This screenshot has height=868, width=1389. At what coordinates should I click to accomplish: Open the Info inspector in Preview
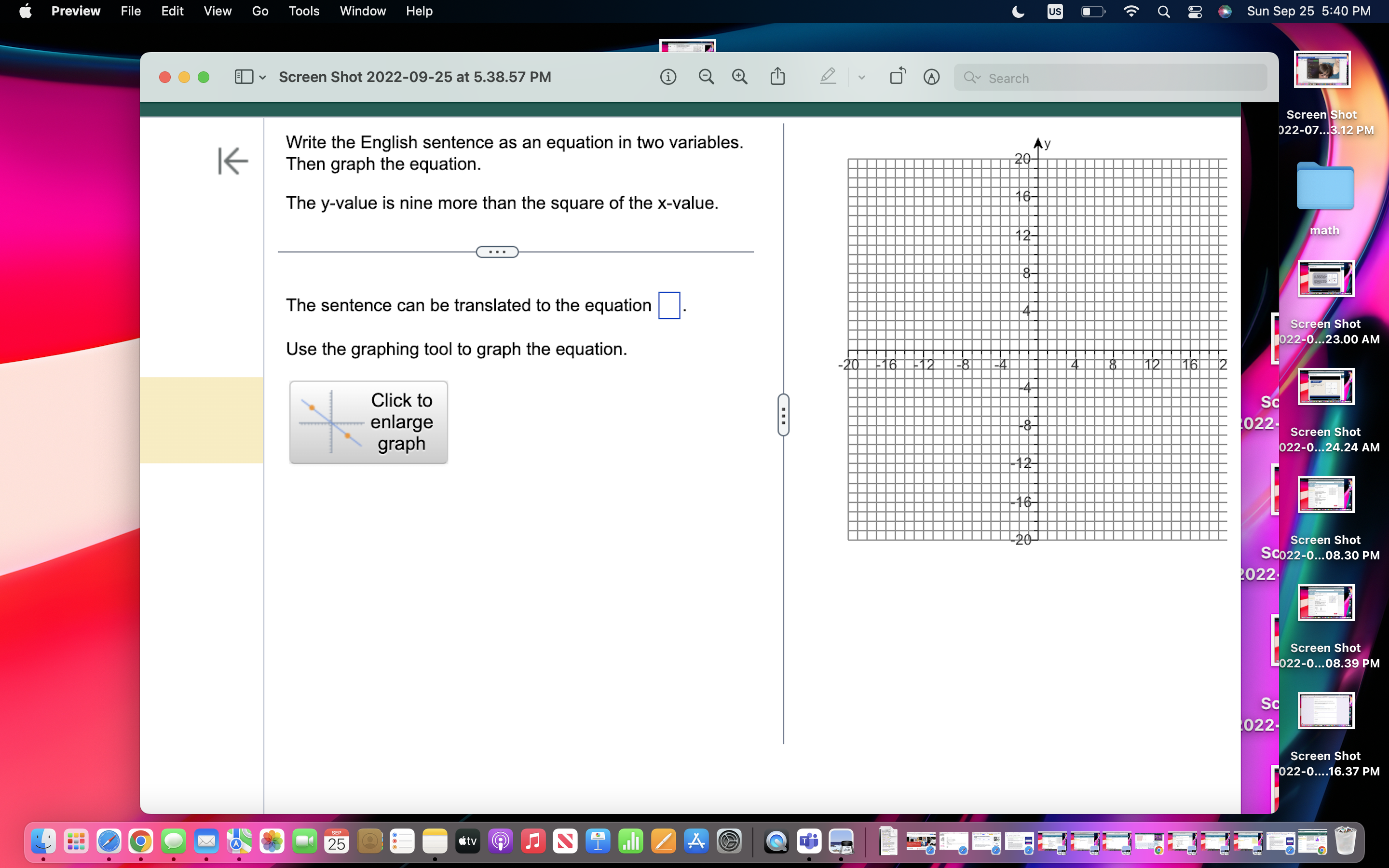coord(668,76)
